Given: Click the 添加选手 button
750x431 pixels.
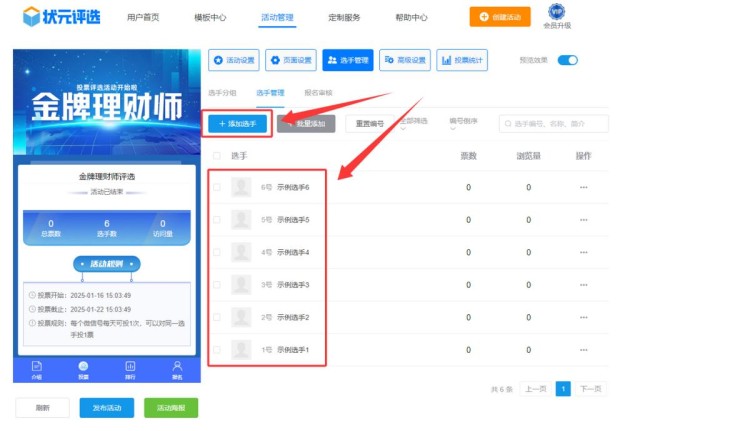Looking at the screenshot, I should coord(237,123).
